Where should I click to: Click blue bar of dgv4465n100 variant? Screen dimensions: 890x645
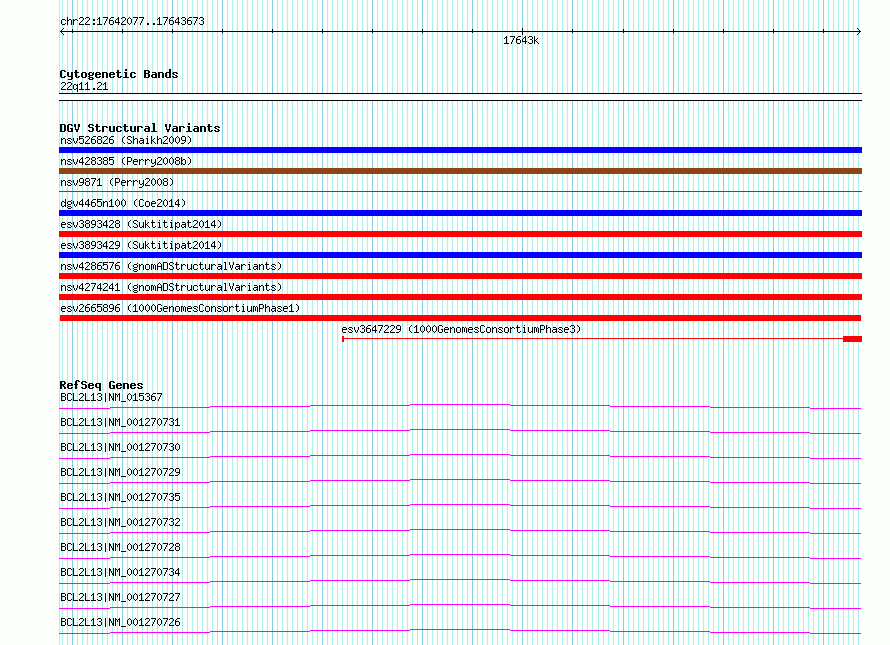460,213
